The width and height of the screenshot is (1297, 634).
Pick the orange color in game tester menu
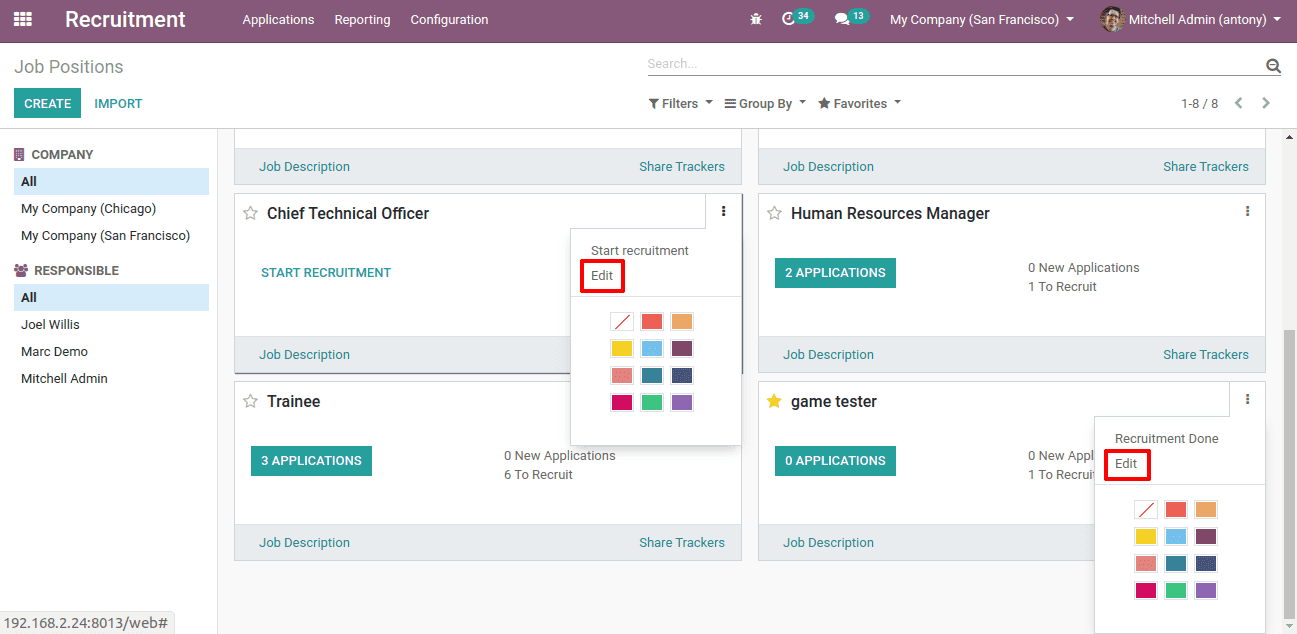point(1206,510)
